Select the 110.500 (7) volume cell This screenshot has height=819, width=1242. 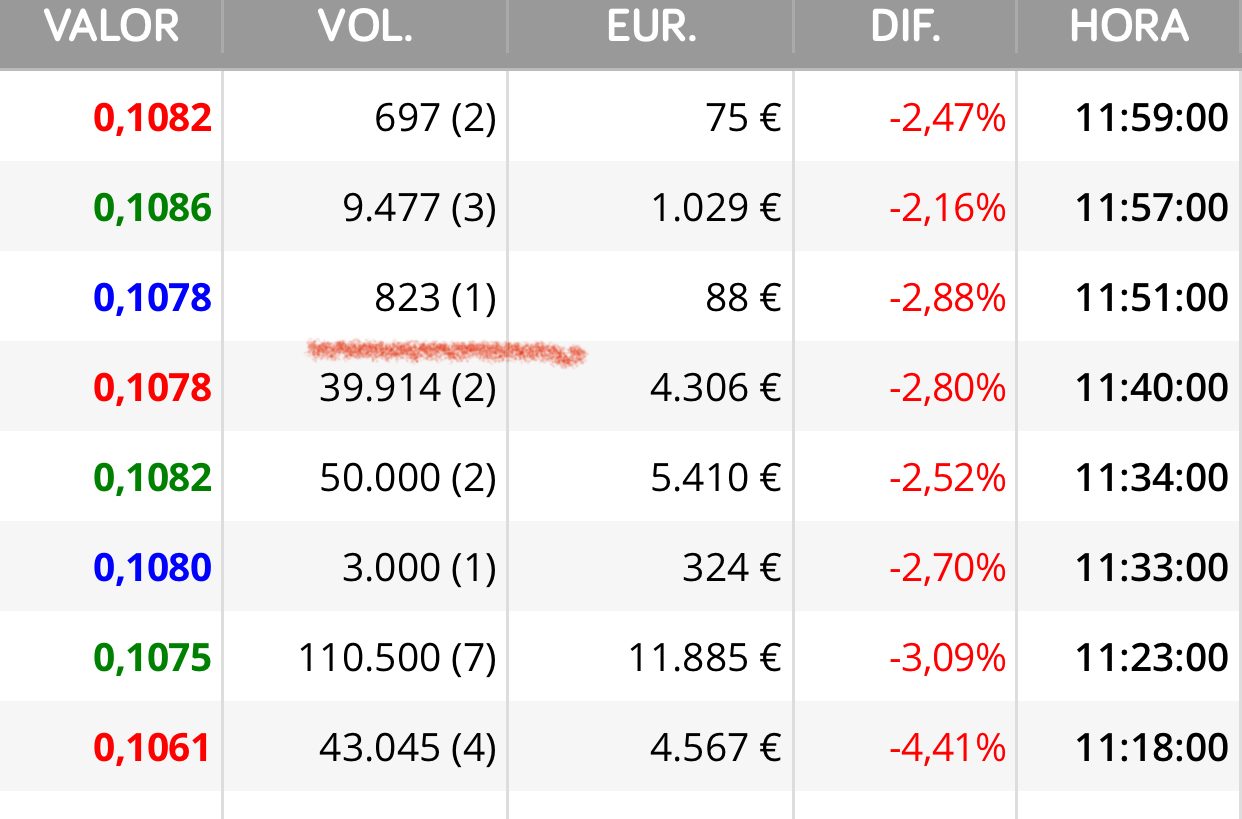point(398,658)
